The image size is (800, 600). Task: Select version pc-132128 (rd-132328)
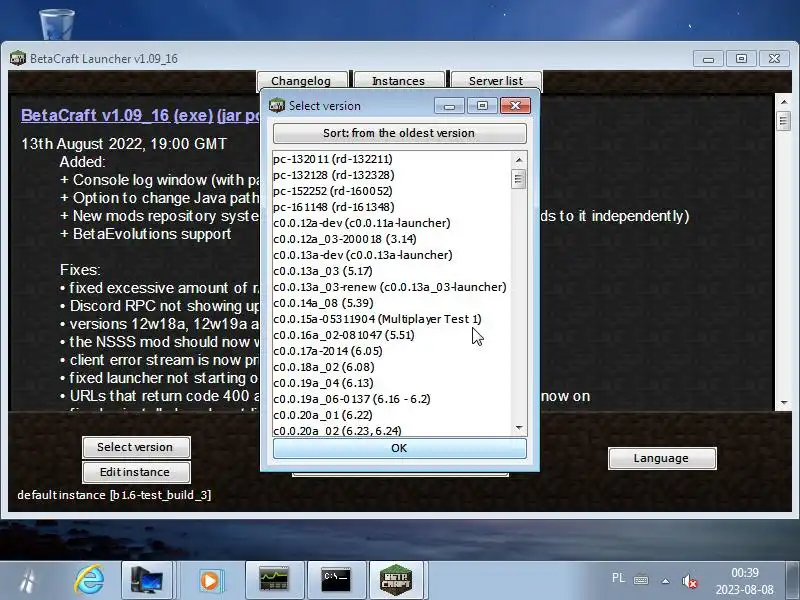tap(392, 175)
